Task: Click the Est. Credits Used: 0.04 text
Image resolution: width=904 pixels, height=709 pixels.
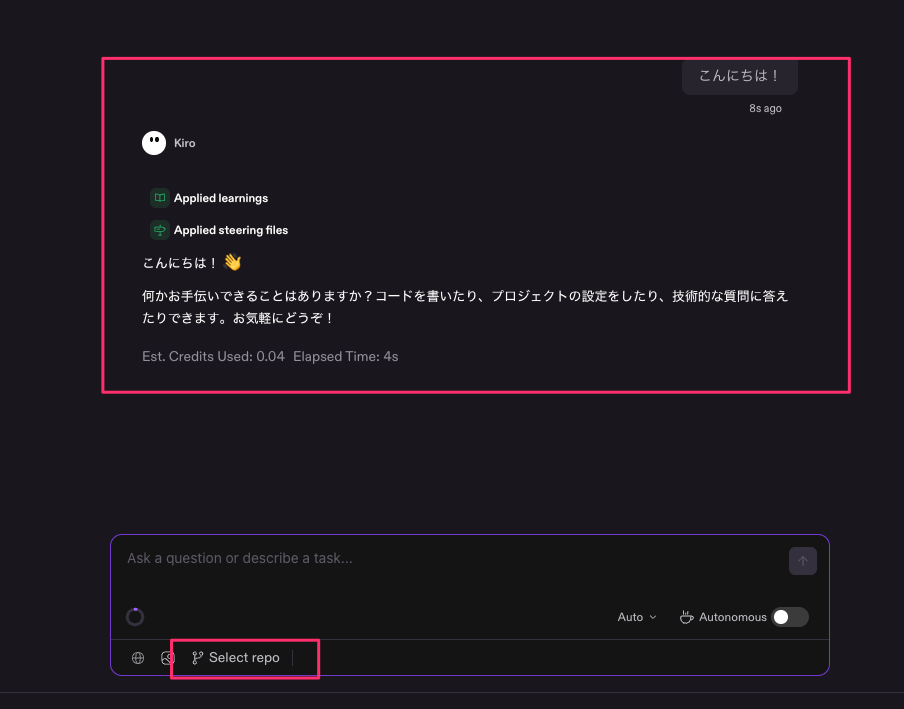Action: [213, 356]
